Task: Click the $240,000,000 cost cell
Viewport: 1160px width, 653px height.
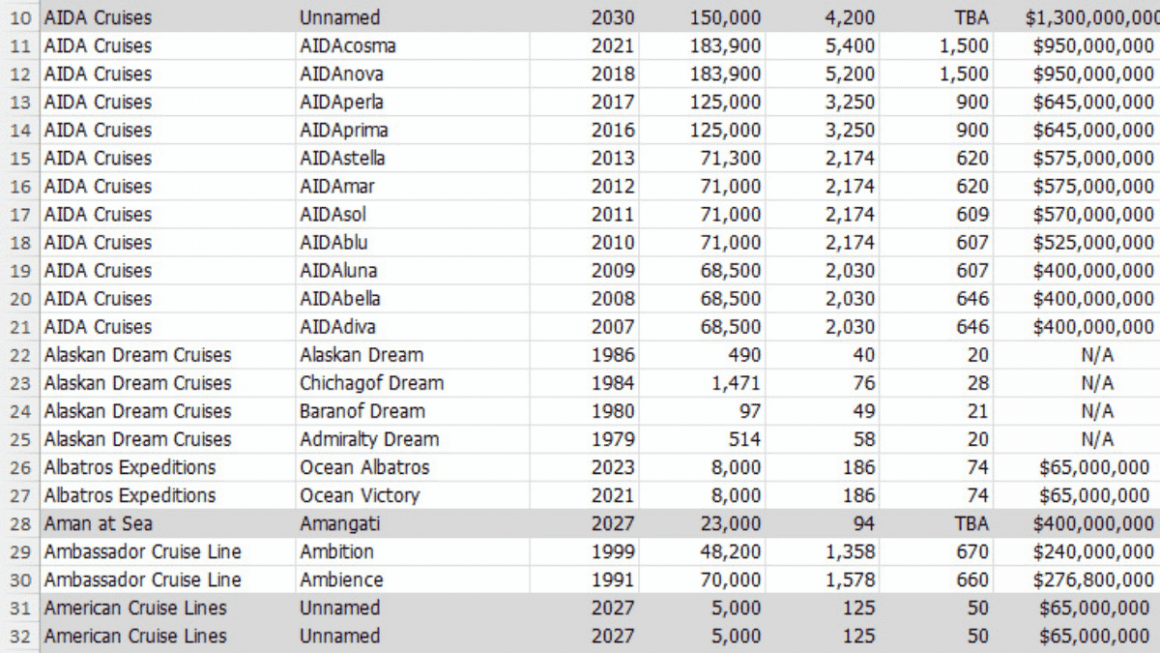Action: click(x=1077, y=552)
